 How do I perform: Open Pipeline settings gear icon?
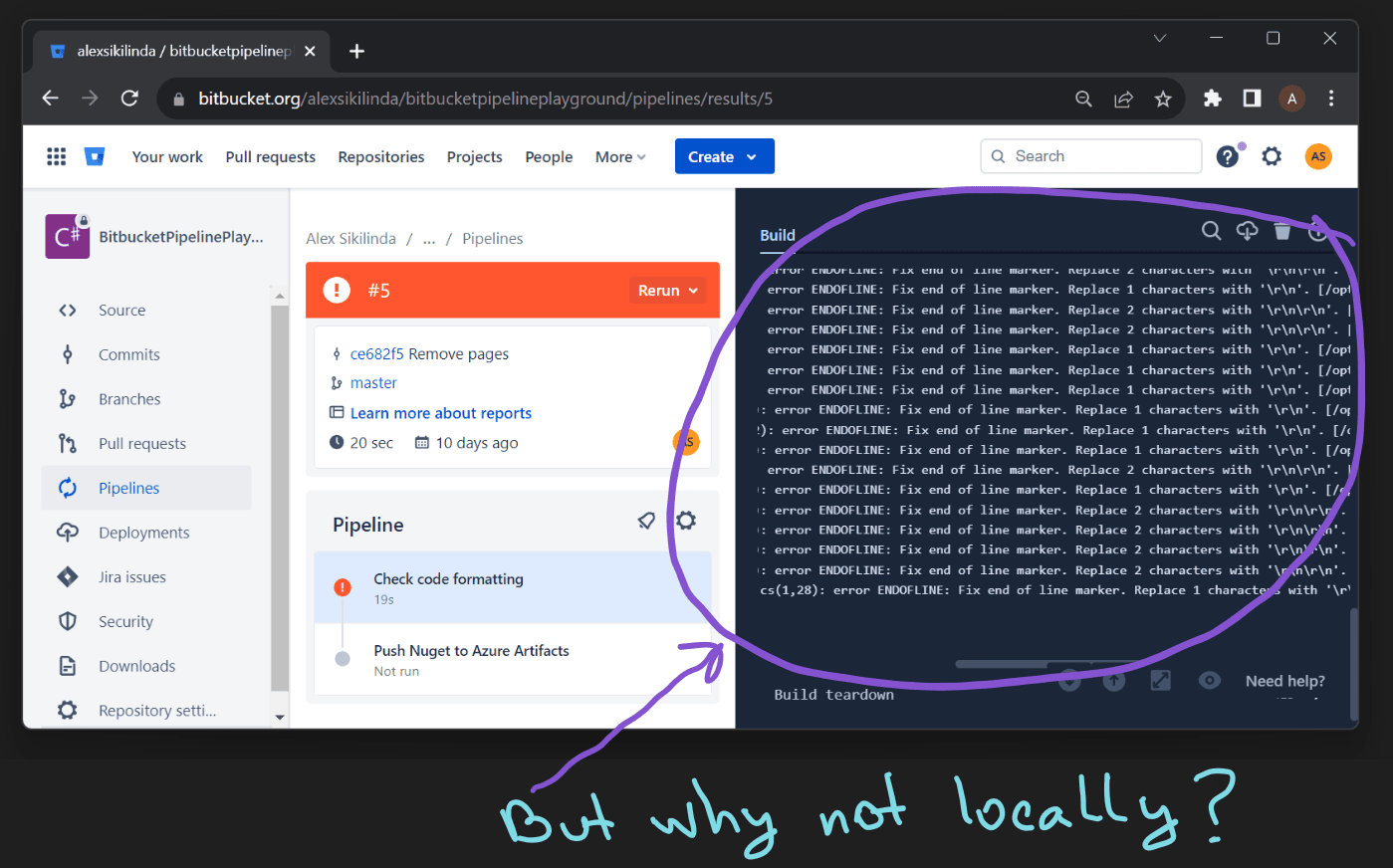[x=686, y=521]
